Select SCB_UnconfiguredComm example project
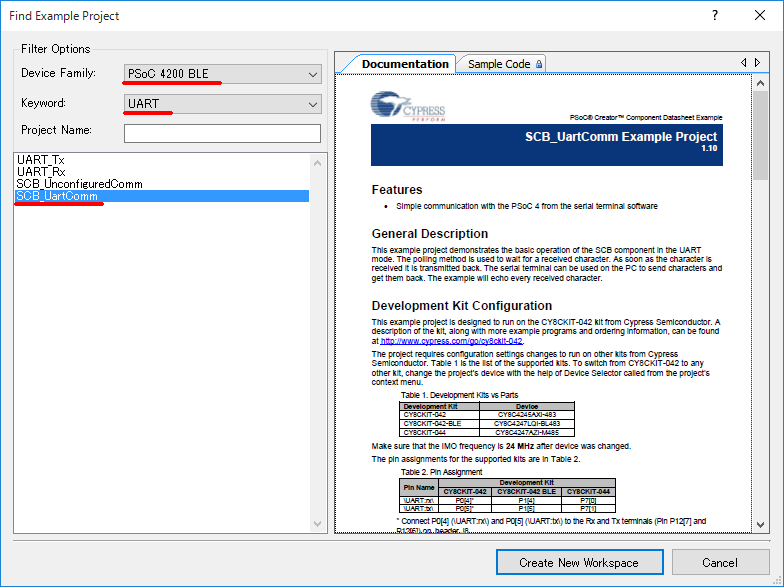 [x=80, y=184]
